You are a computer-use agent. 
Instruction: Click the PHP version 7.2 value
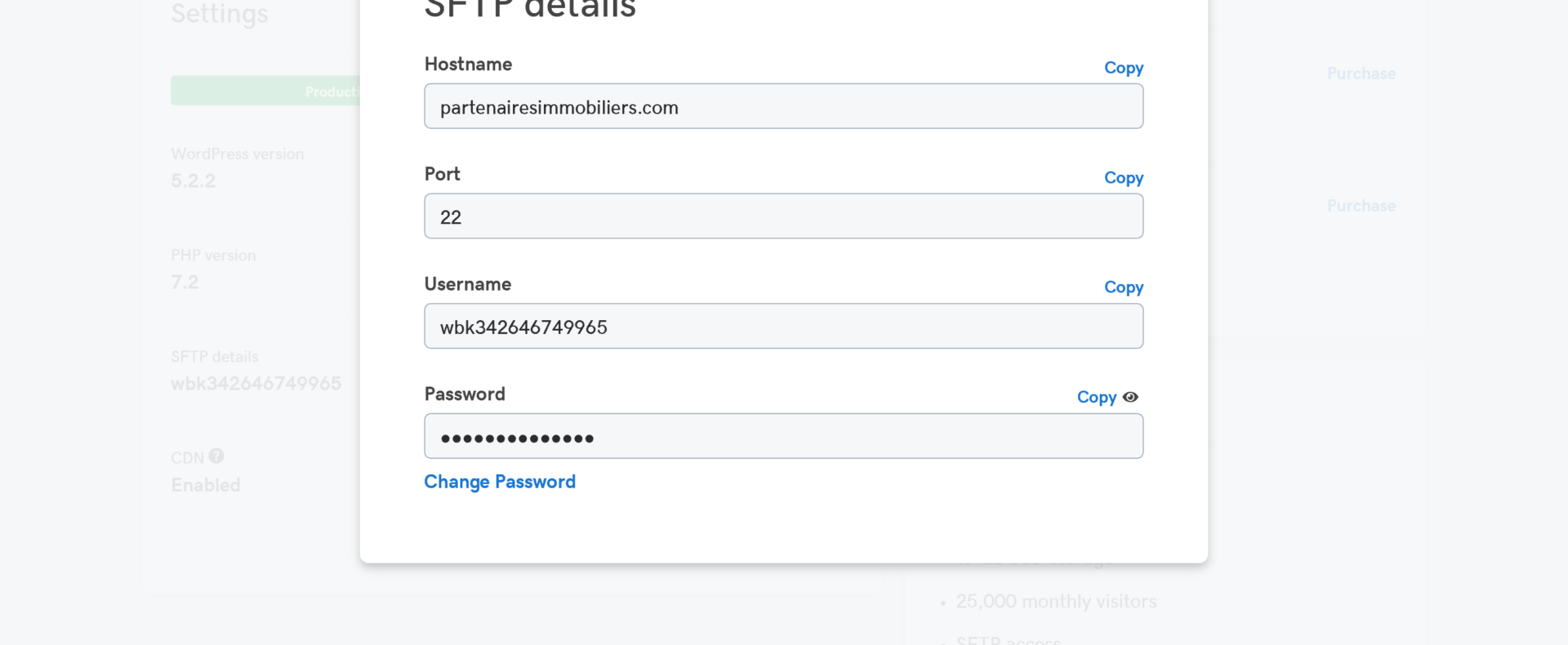185,282
